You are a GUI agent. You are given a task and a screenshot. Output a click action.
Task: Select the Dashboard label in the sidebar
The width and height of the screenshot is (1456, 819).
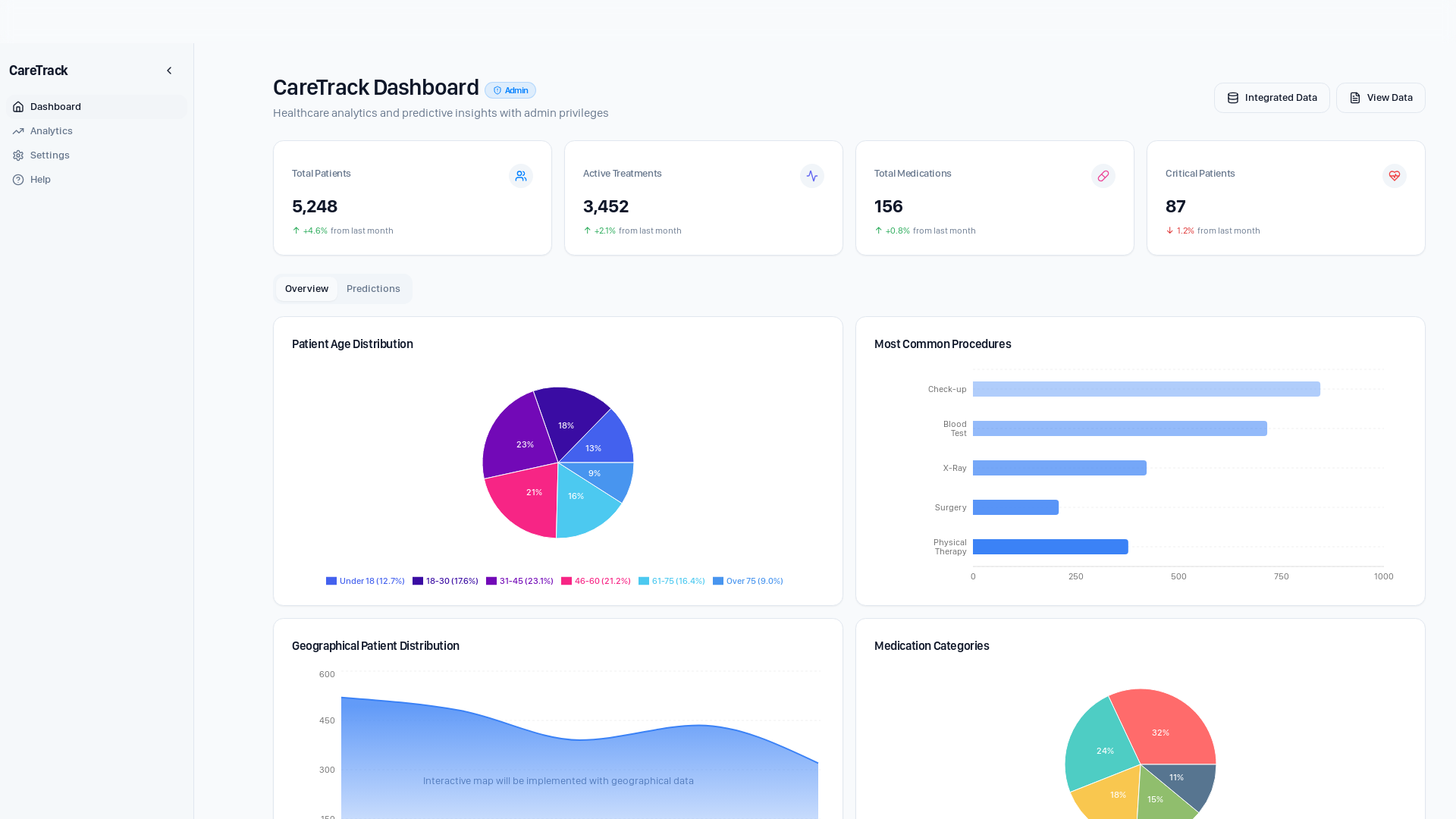coord(55,107)
